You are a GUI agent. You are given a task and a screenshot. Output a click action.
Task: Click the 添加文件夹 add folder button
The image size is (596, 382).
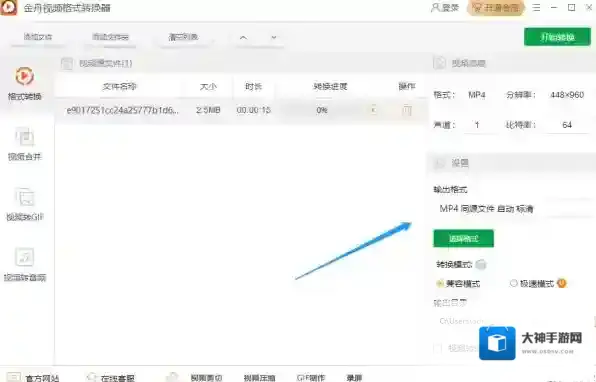point(110,37)
